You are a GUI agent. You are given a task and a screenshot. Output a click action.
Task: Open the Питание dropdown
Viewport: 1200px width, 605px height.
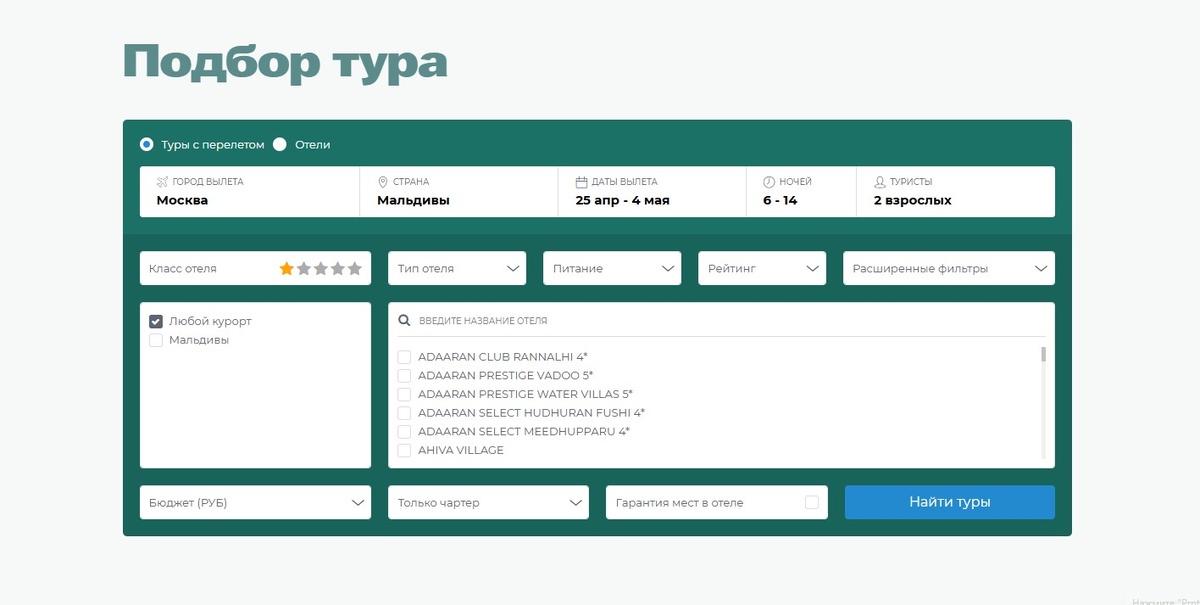tap(612, 268)
